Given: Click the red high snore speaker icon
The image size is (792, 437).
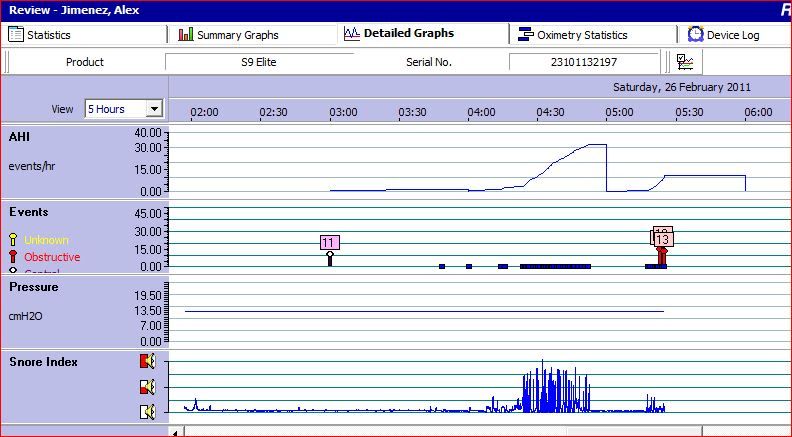Looking at the screenshot, I should 147,361.
